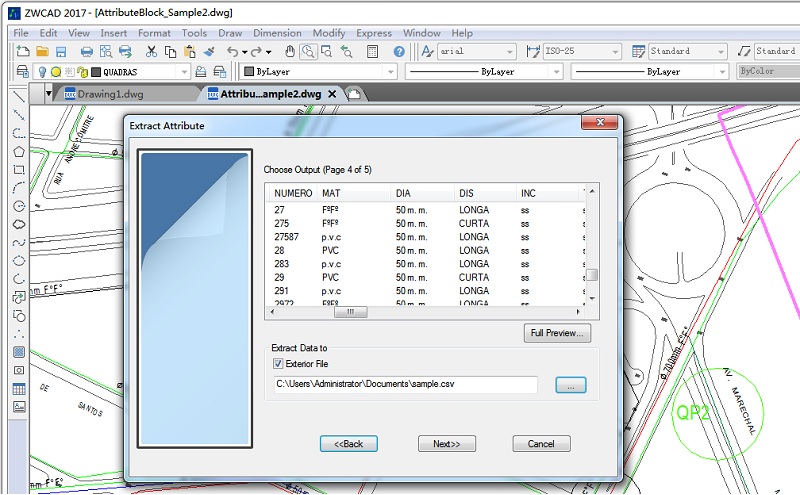Select the Rectangle draw tool
Viewport: 800px width, 495px height.
[x=19, y=169]
